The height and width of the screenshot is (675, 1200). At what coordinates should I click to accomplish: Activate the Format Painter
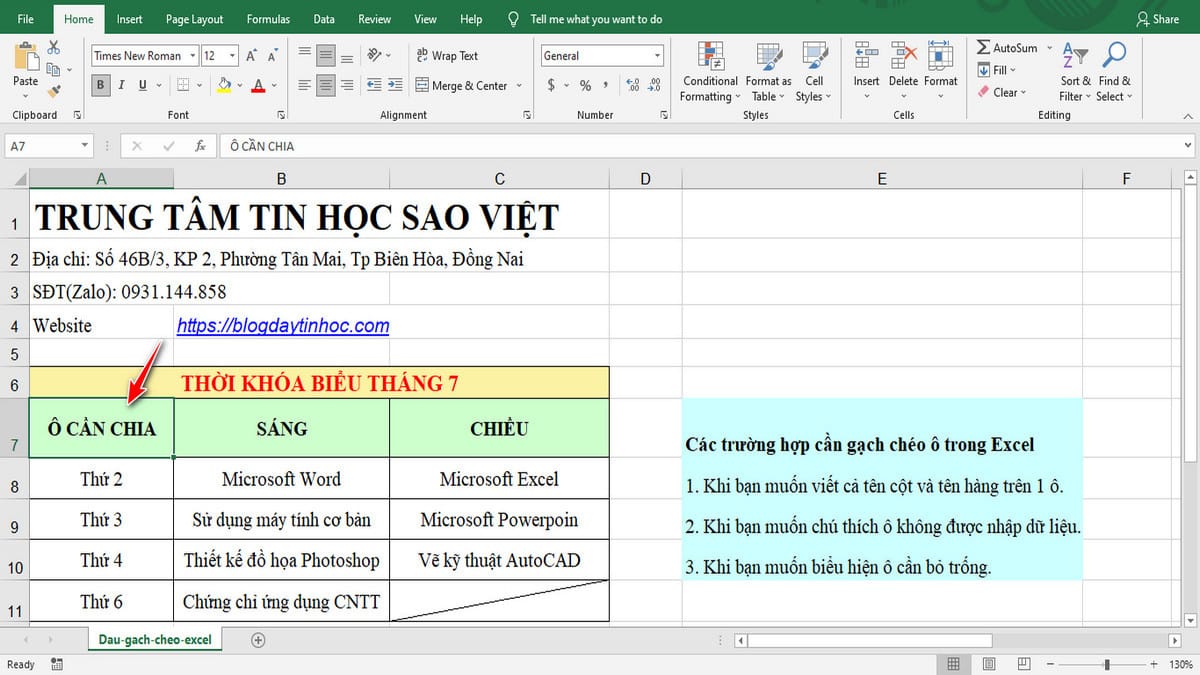(57, 92)
